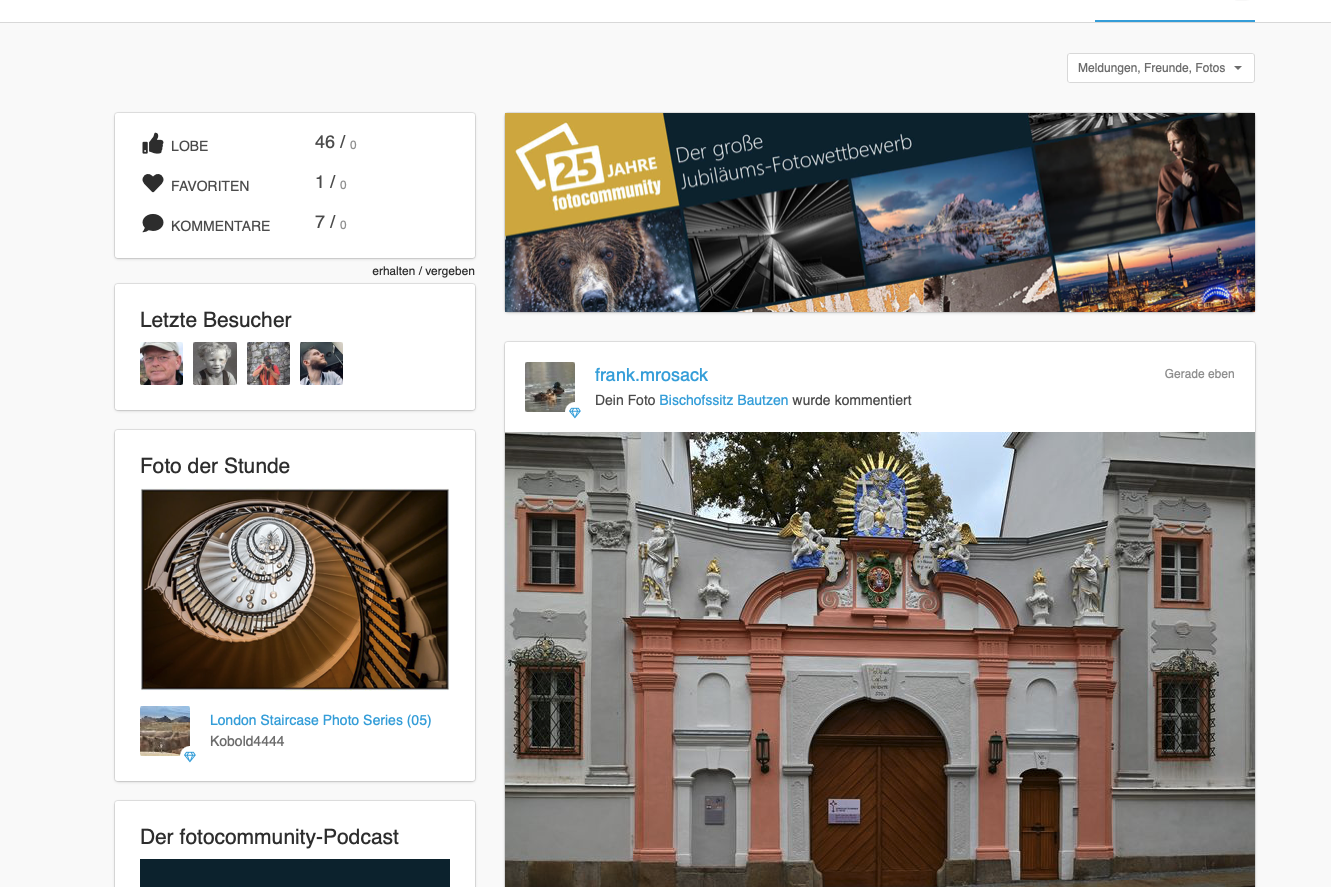Click the speech bubble Kommentare icon
The image size is (1331, 887).
pyautogui.click(x=152, y=223)
